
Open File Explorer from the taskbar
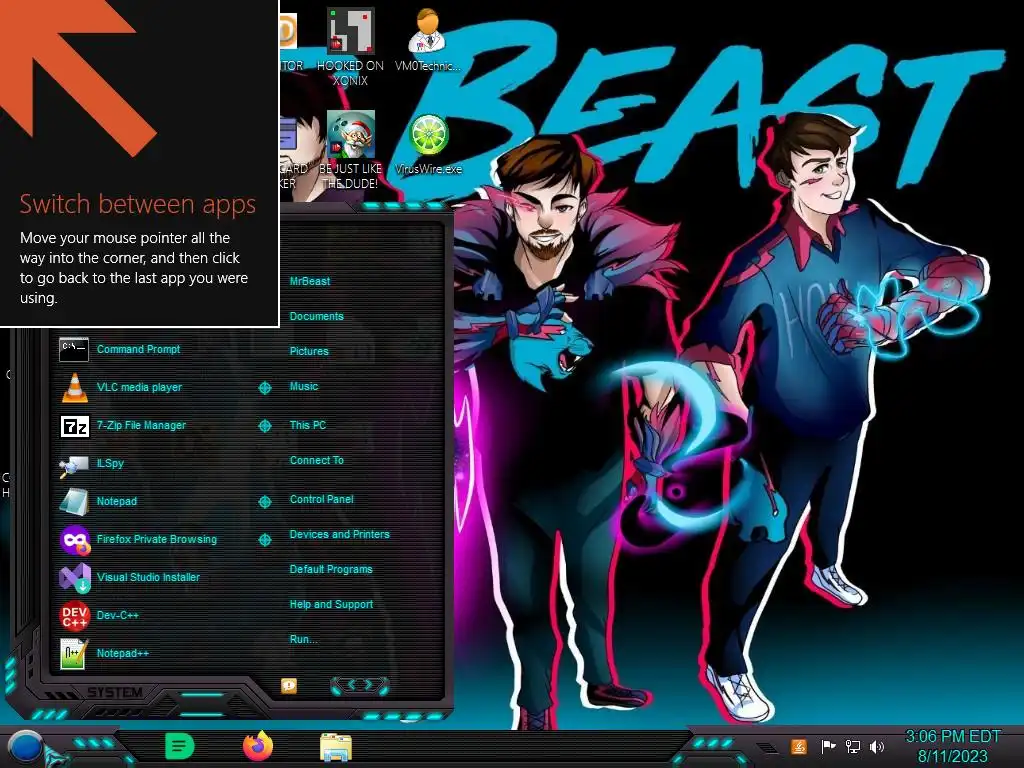coord(336,747)
